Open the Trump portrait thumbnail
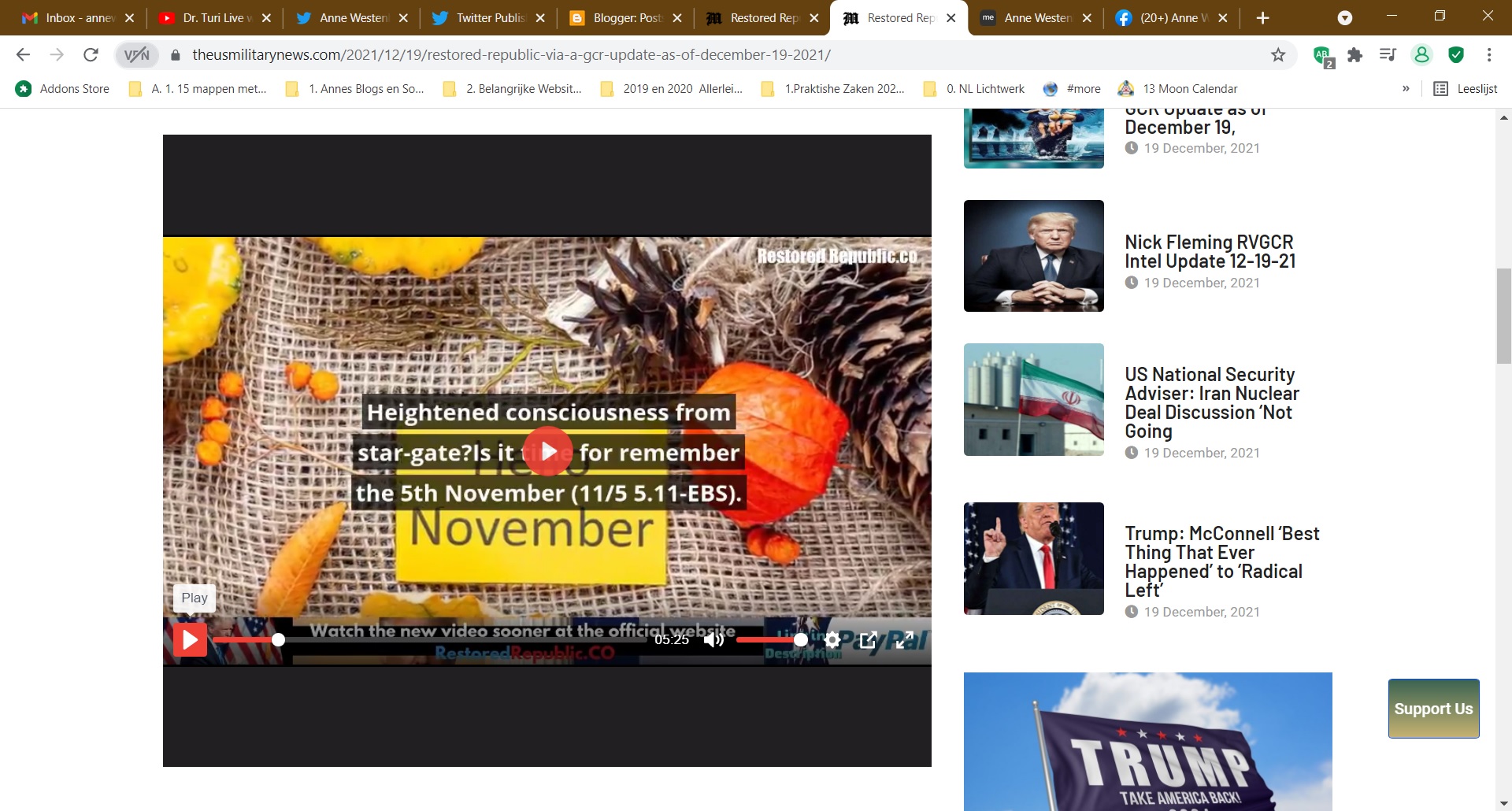This screenshot has width=1512, height=811. pyautogui.click(x=1034, y=256)
